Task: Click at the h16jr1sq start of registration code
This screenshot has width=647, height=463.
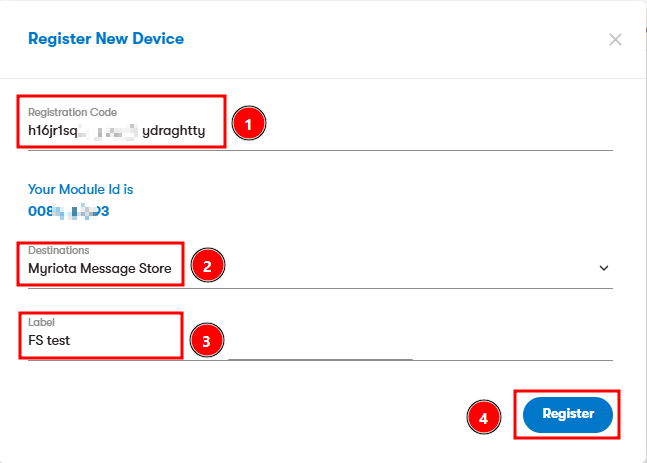Action: coord(53,131)
